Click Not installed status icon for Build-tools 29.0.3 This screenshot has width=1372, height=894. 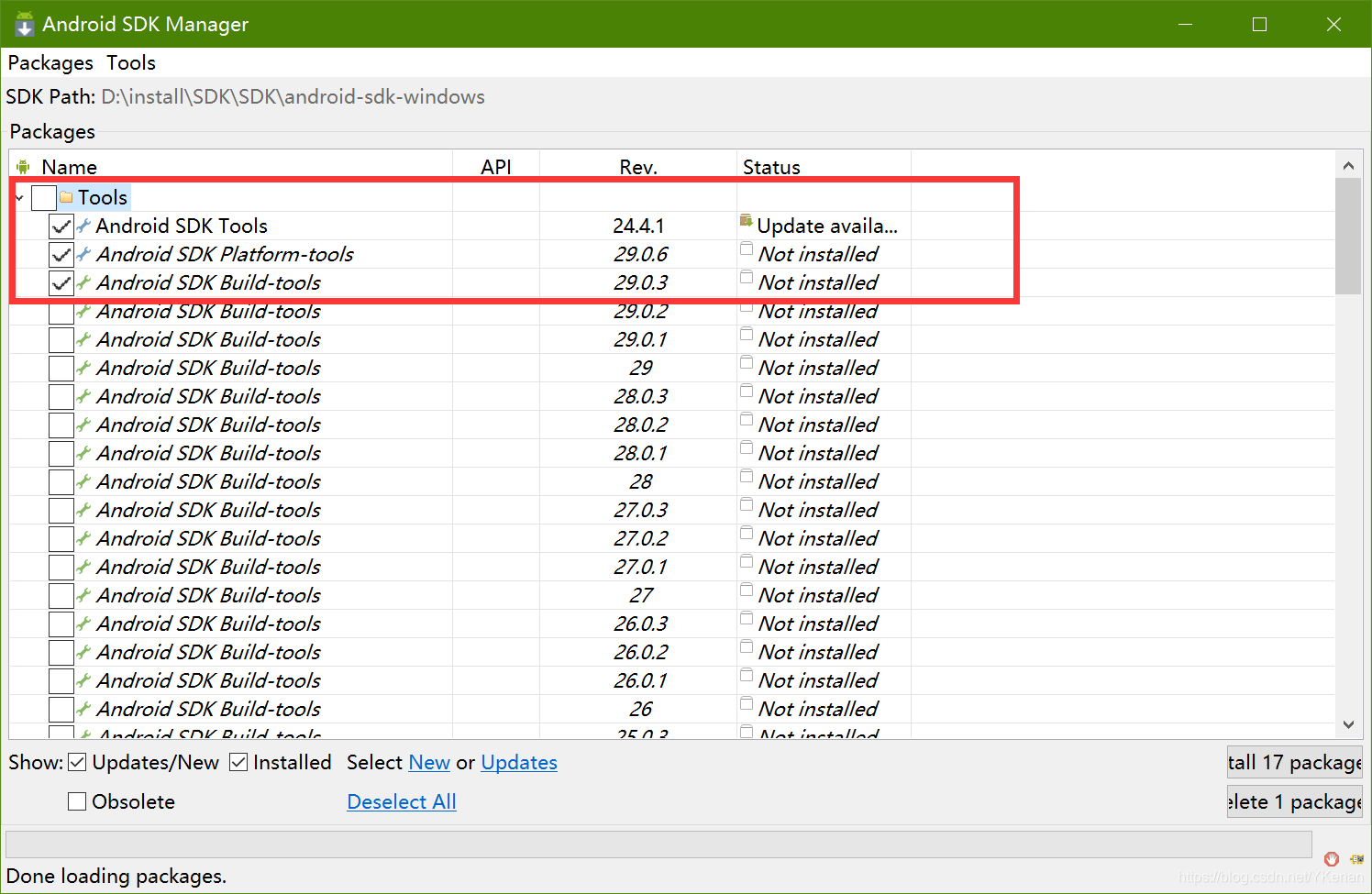click(747, 278)
